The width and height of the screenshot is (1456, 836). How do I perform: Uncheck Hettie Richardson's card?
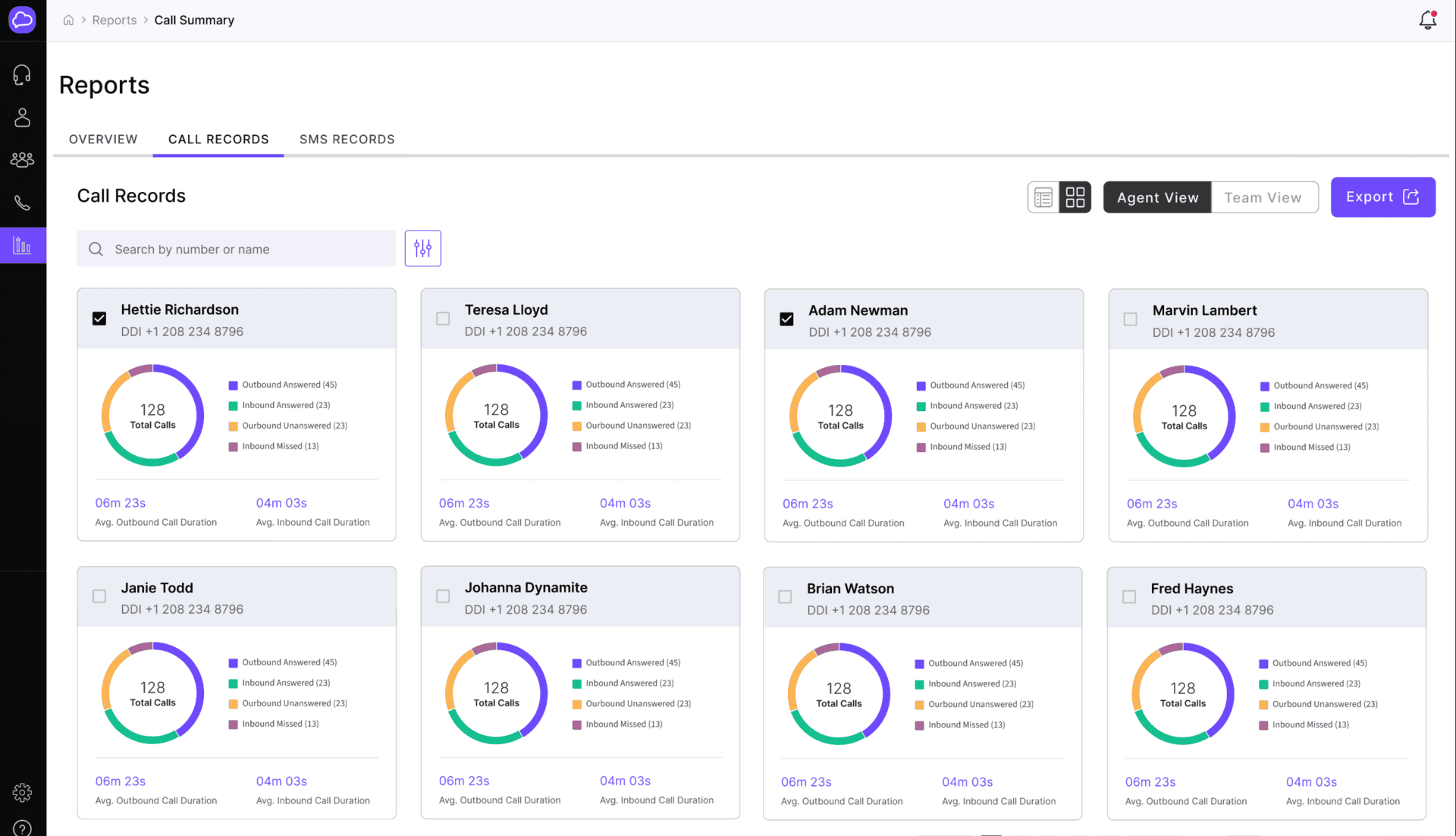99,319
